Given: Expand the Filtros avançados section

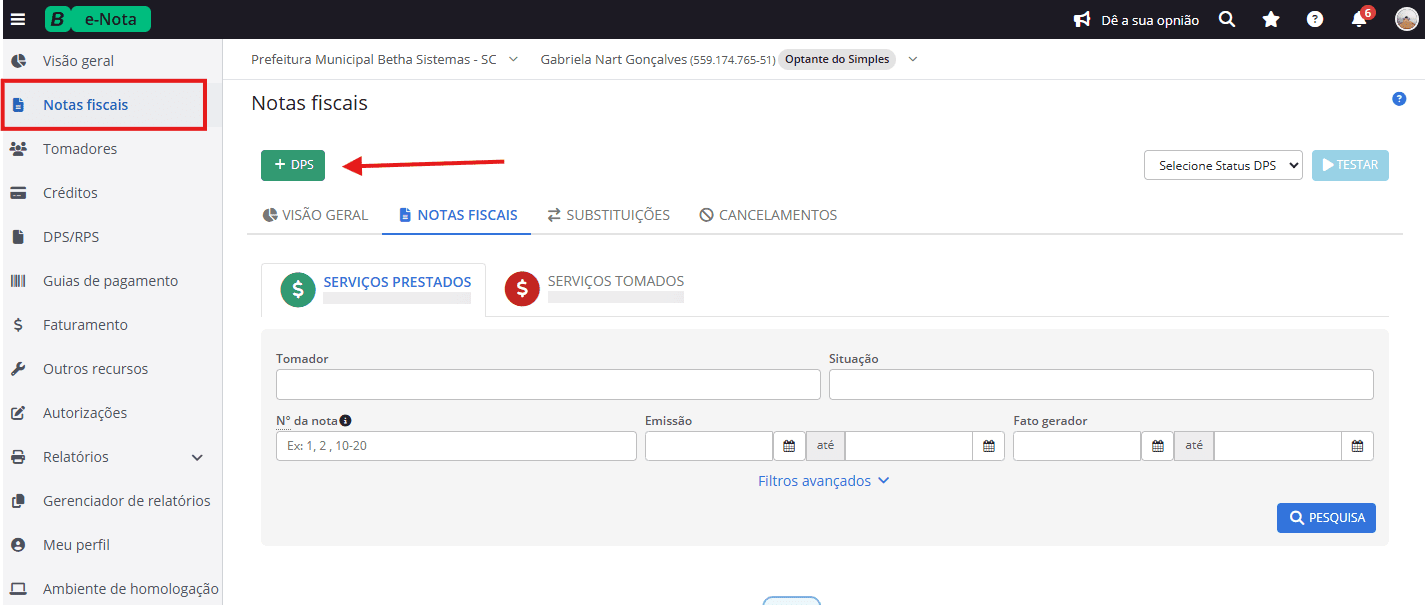Looking at the screenshot, I should coord(823,481).
